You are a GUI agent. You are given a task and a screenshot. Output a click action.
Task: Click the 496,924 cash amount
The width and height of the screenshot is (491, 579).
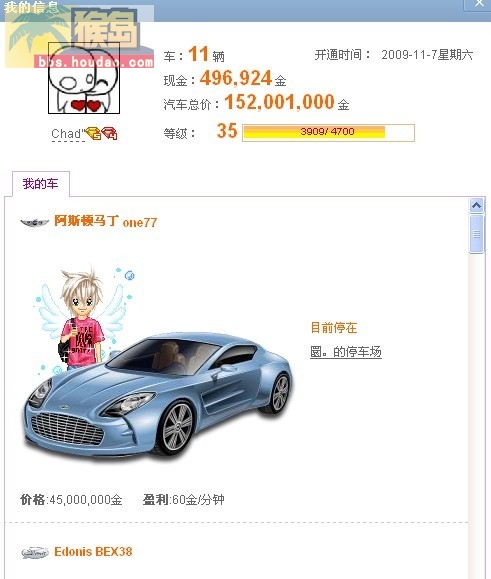236,78
